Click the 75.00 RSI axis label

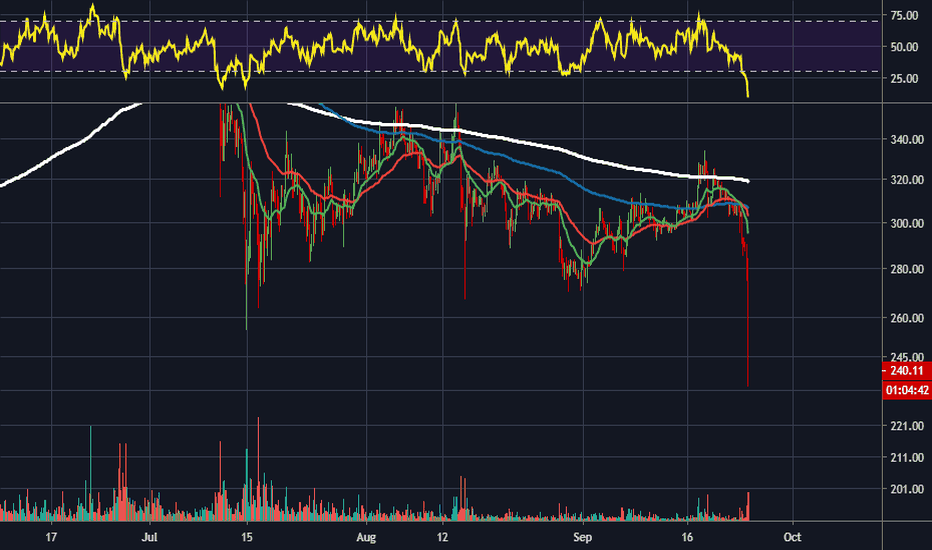click(x=904, y=16)
